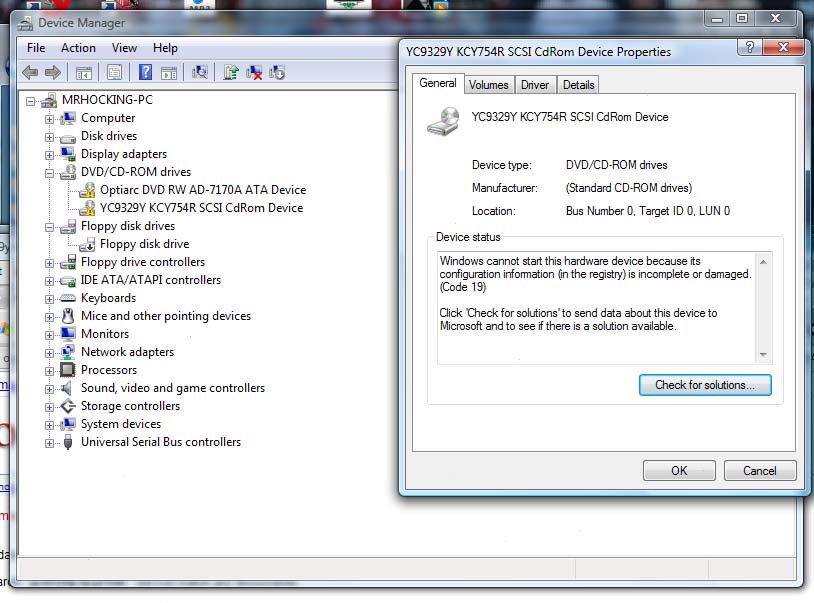The height and width of the screenshot is (603, 814).
Task: Click the Show/Hide Console Tree icon
Action: click(84, 72)
